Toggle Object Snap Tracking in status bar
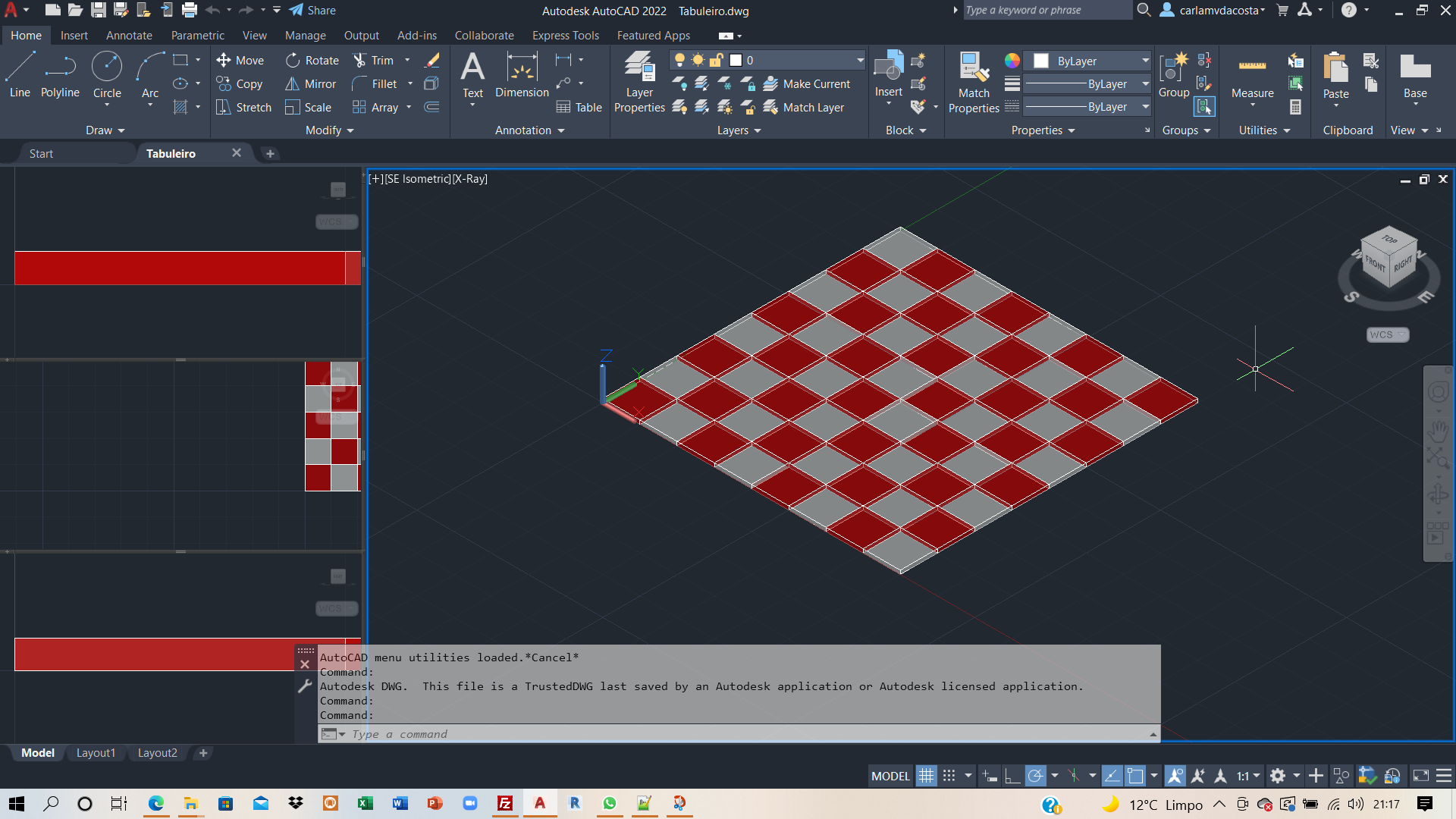This screenshot has width=1456, height=819. (x=1112, y=776)
